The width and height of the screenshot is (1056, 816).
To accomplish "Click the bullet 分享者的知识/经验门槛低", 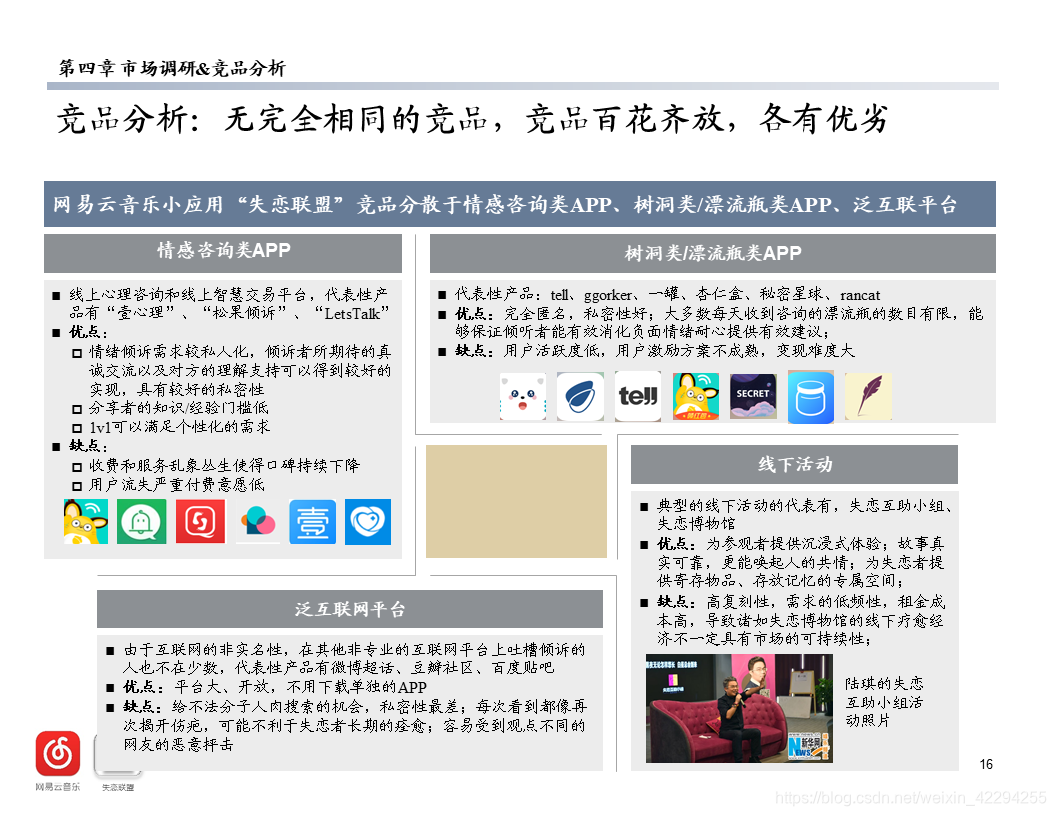I will pos(178,407).
